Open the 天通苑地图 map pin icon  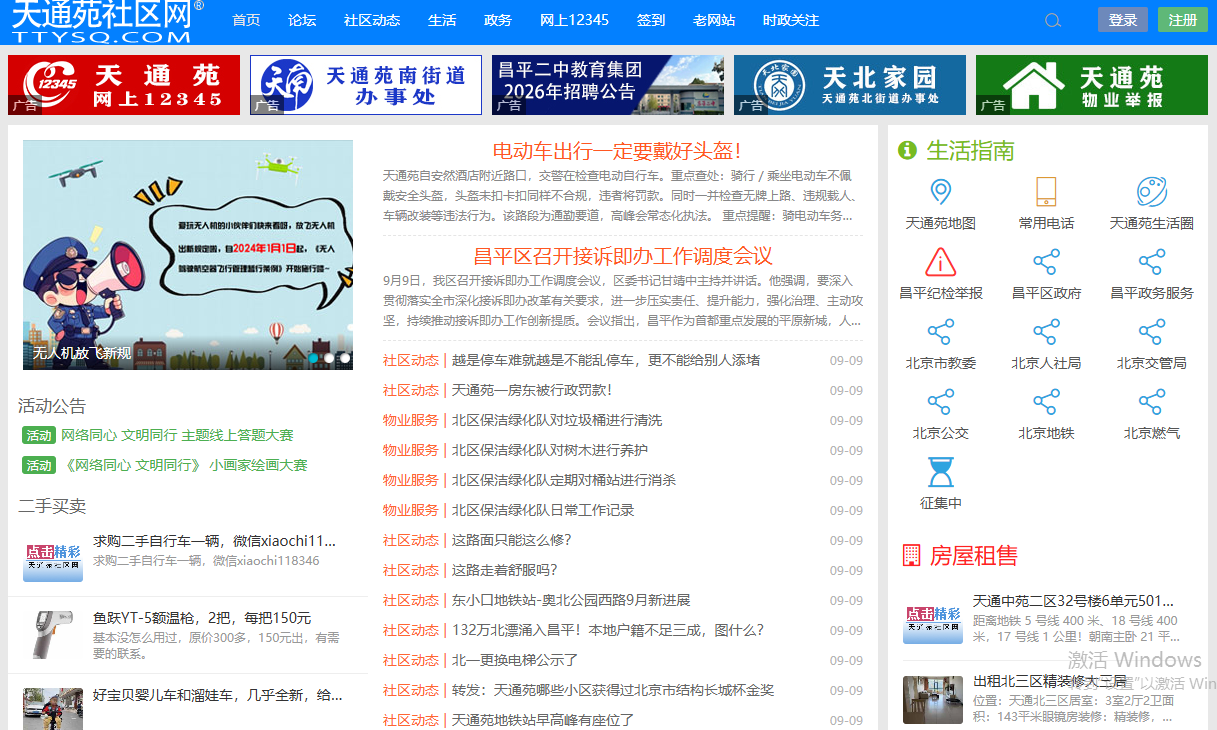[940, 192]
